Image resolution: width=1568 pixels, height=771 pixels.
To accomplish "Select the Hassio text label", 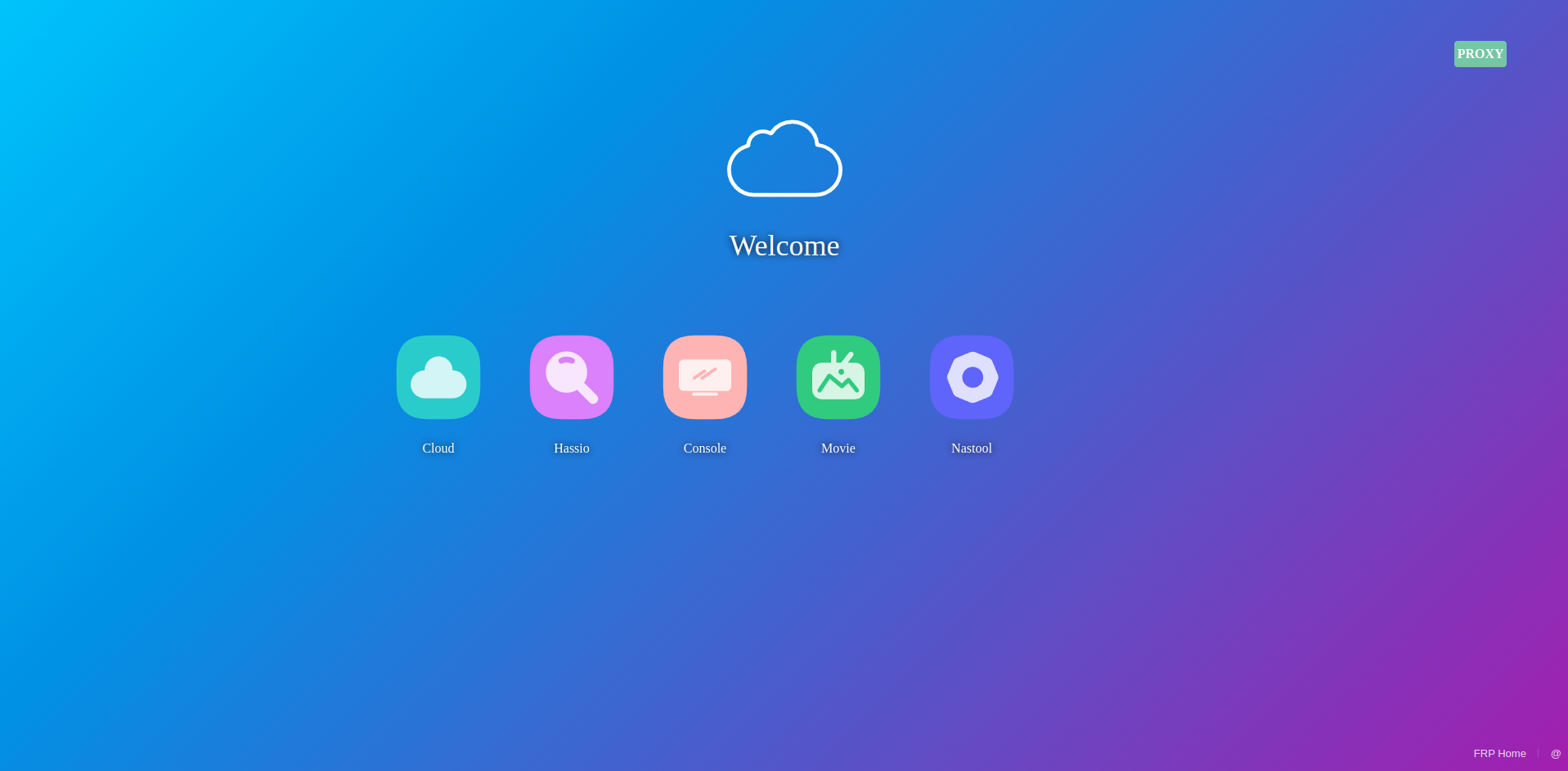I will pyautogui.click(x=571, y=449).
